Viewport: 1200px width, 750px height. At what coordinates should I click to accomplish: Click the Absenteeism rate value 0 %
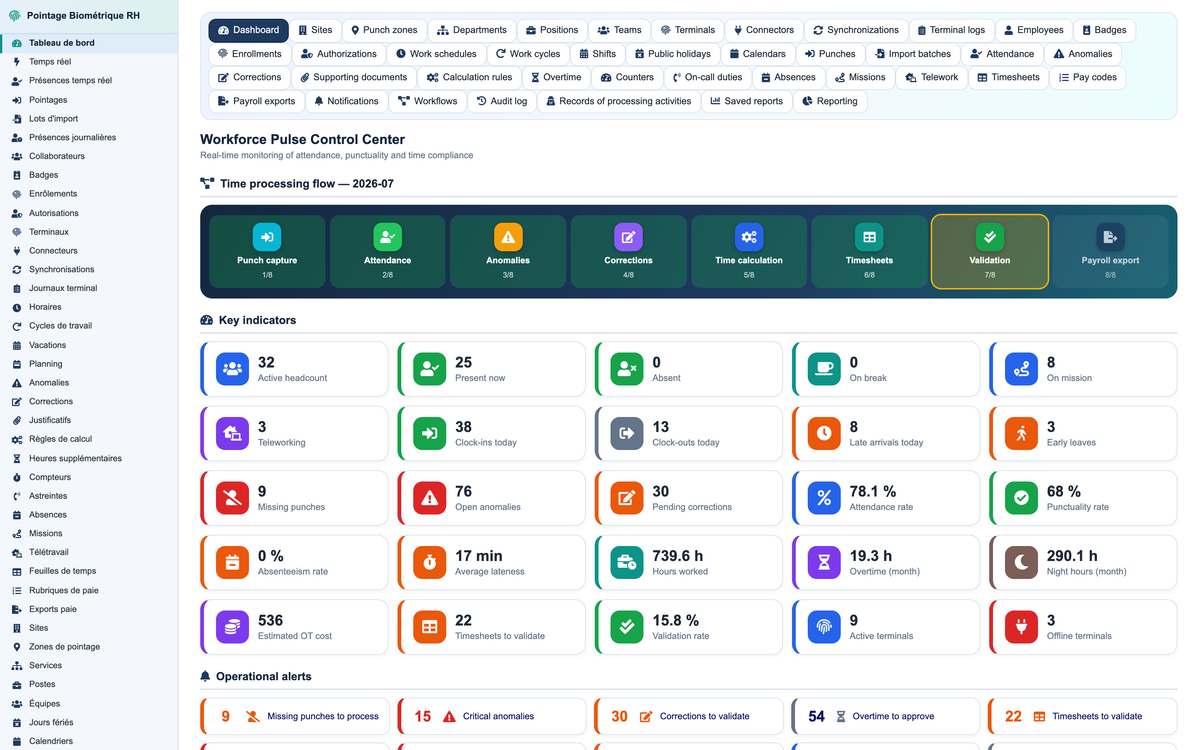tap(271, 556)
